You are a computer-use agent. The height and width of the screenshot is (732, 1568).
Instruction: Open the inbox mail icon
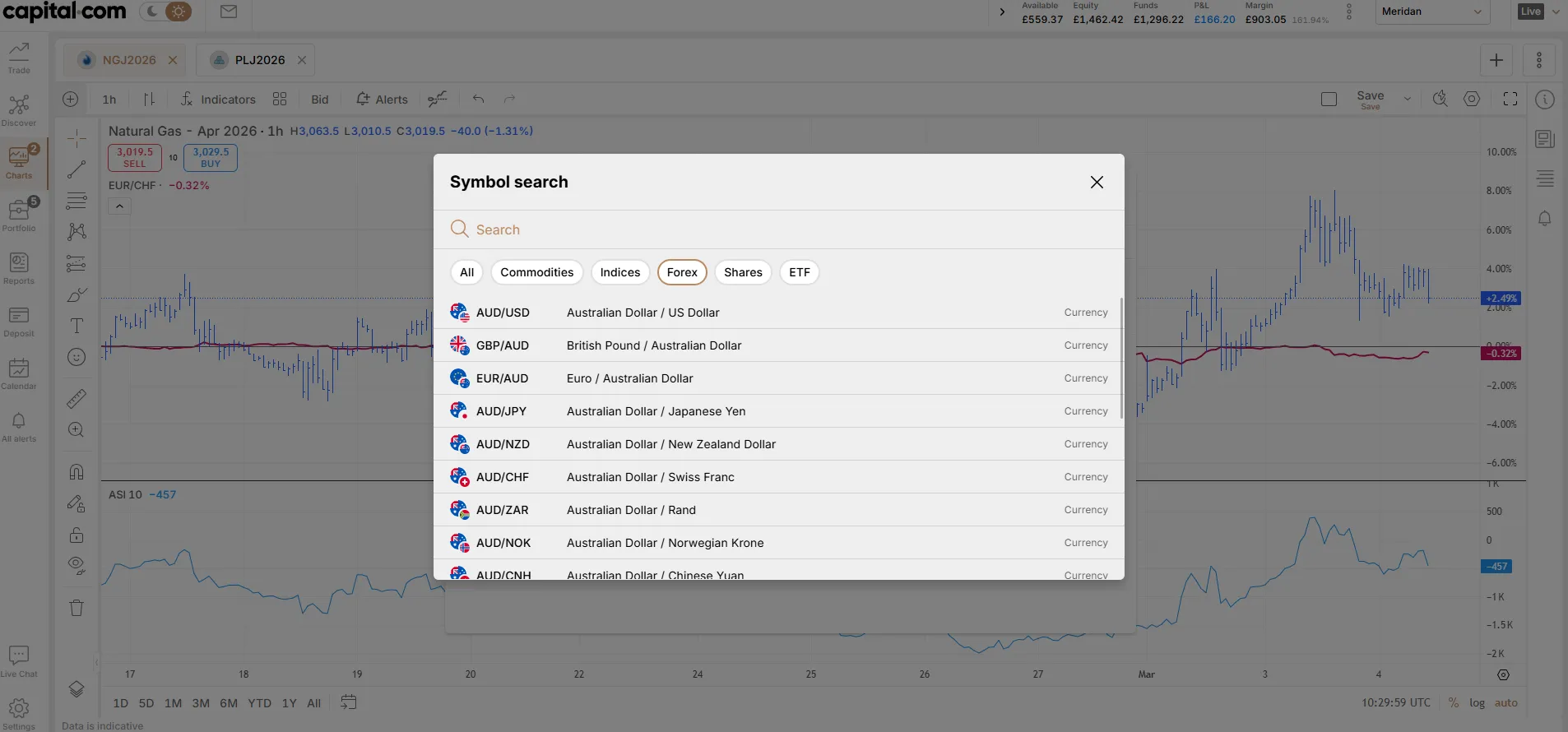click(x=229, y=12)
